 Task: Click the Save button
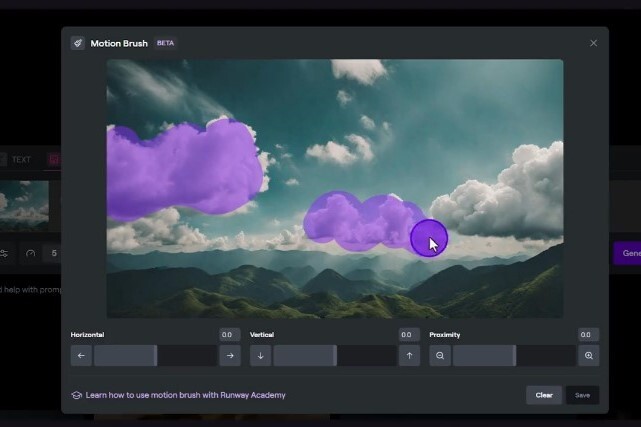[582, 395]
